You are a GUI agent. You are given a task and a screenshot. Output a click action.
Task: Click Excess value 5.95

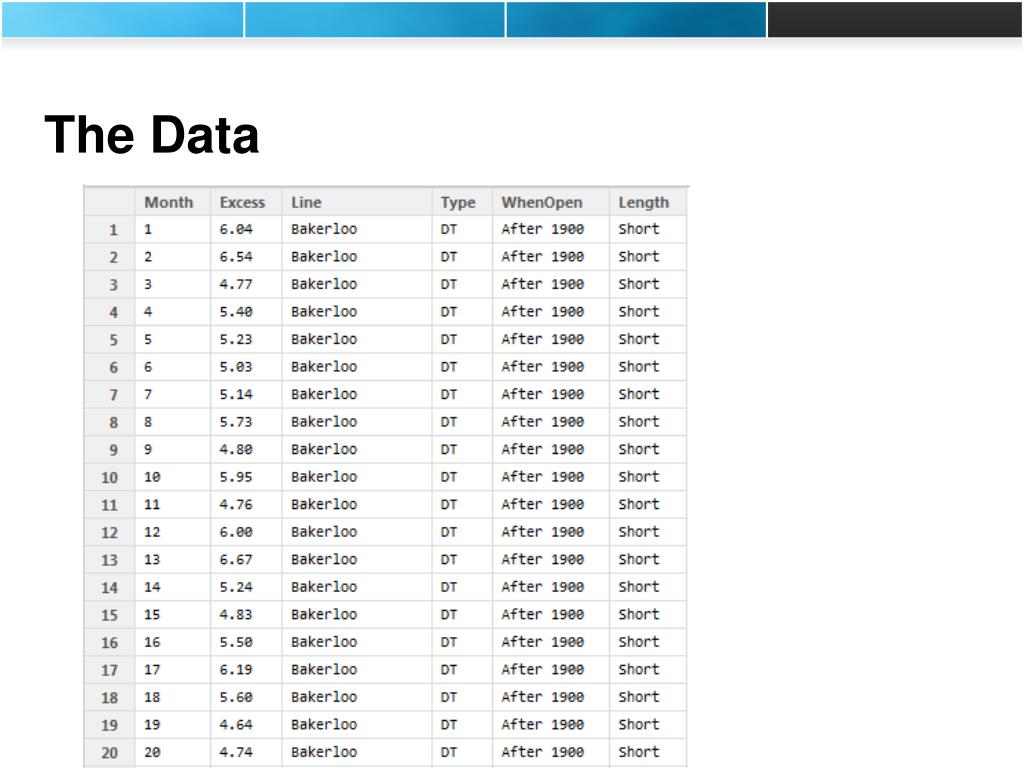tap(236, 477)
